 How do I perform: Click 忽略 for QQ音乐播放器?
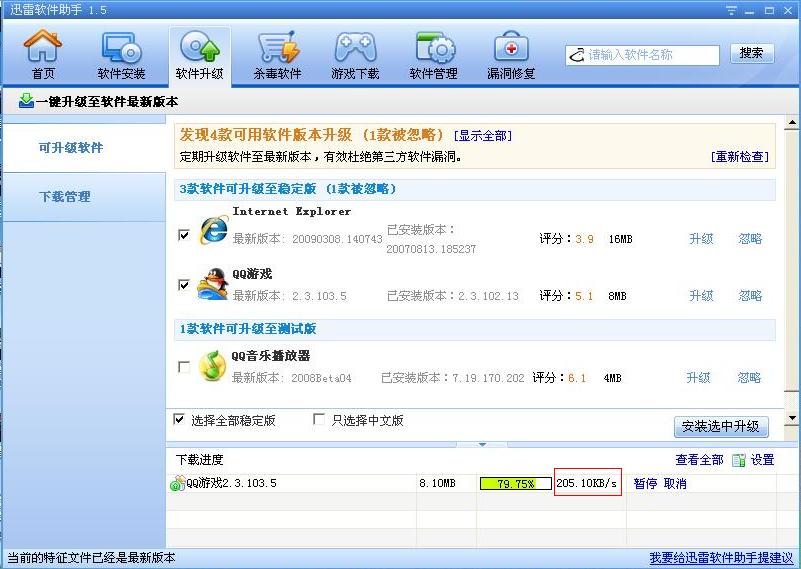(749, 377)
